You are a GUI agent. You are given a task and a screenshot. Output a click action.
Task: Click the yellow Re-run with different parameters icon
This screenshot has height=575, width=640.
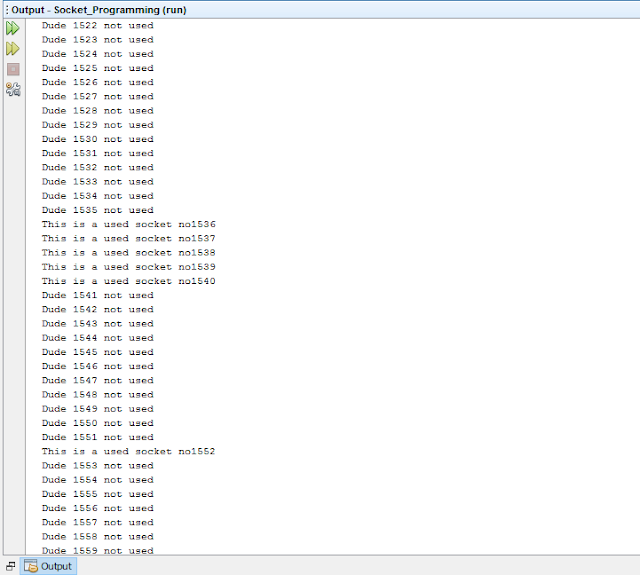[13, 49]
